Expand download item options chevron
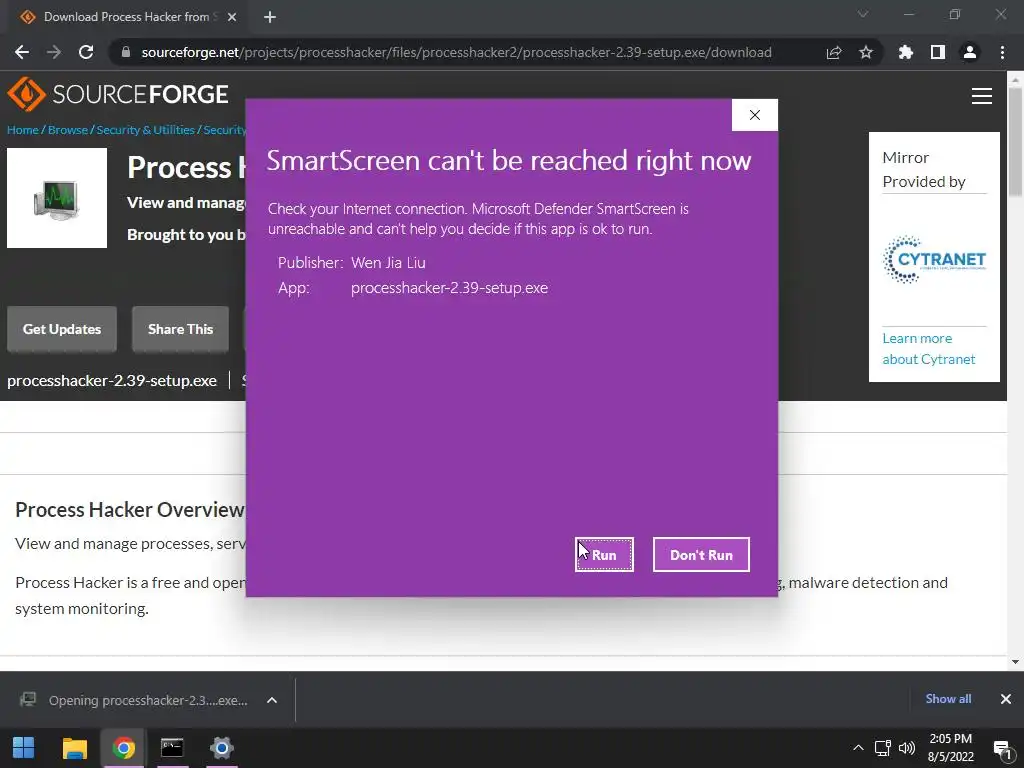The image size is (1024, 768). click(x=272, y=700)
